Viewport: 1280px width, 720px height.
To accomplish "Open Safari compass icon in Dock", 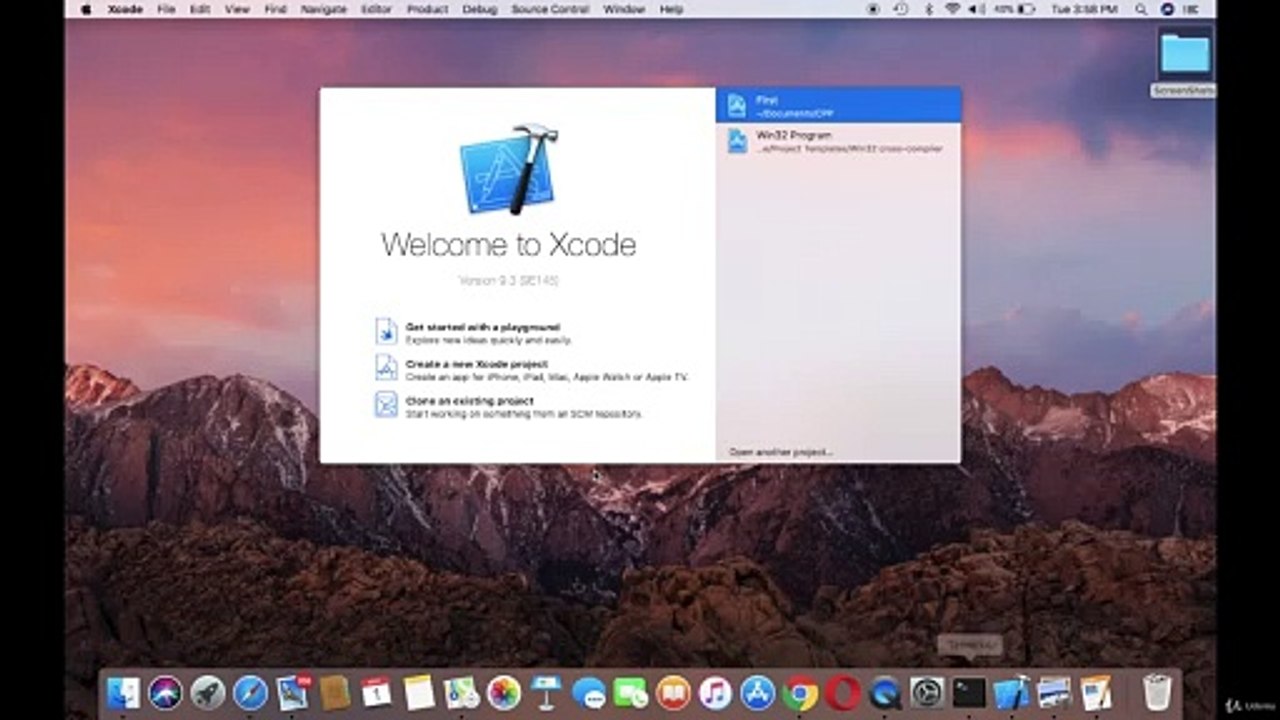I will [250, 692].
